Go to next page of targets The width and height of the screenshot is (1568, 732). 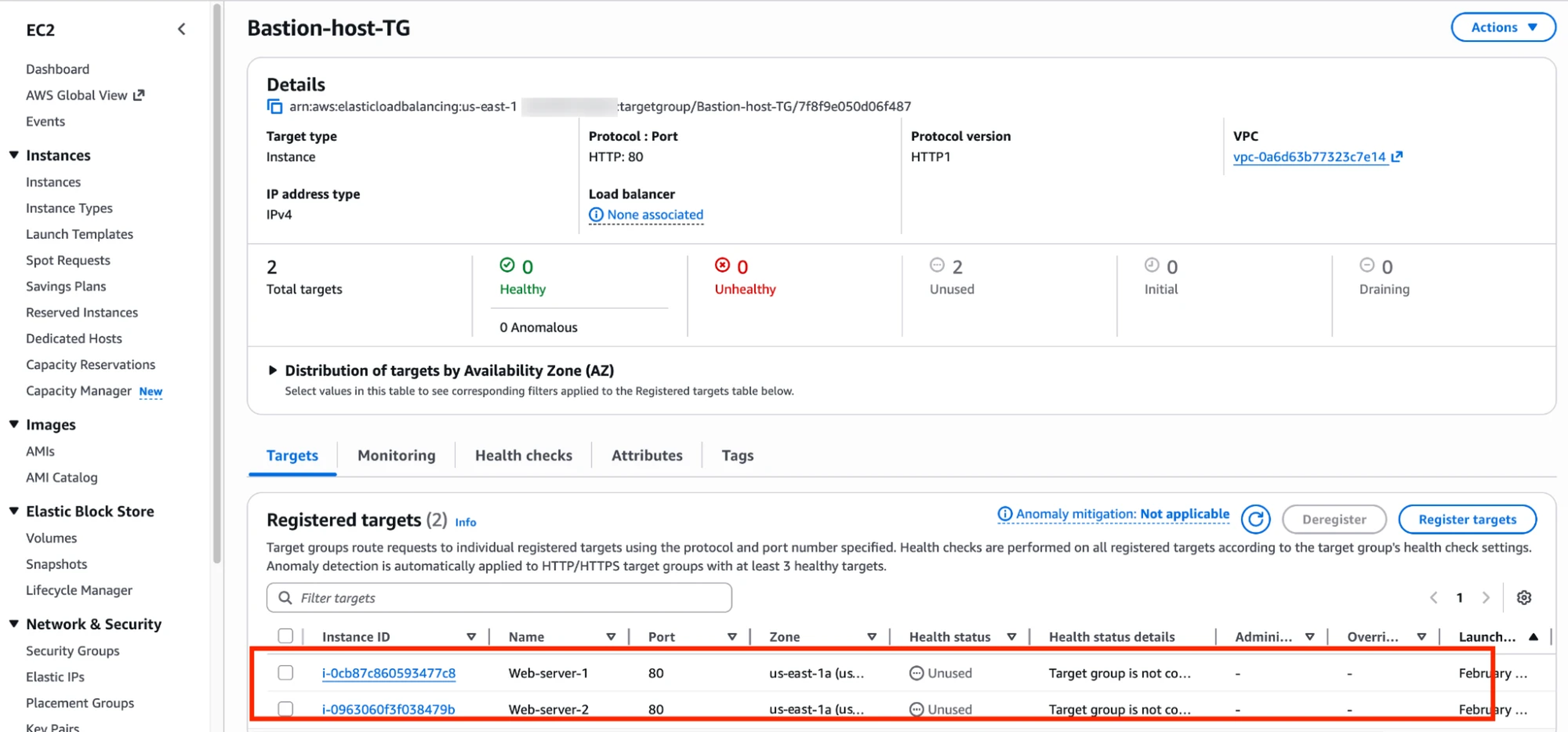1486,597
